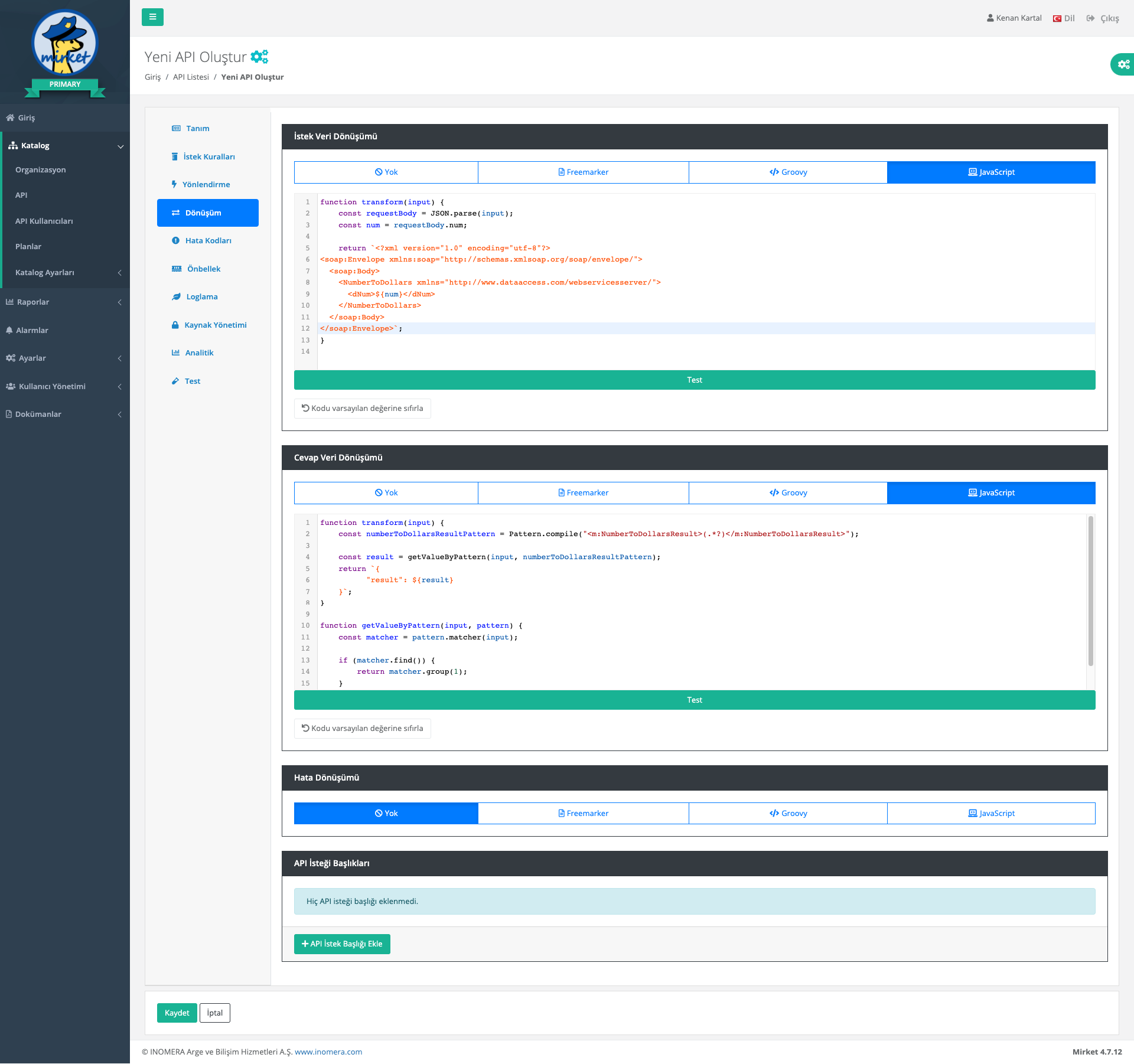
Task: Click the gears icon beside page title
Action: (259, 57)
